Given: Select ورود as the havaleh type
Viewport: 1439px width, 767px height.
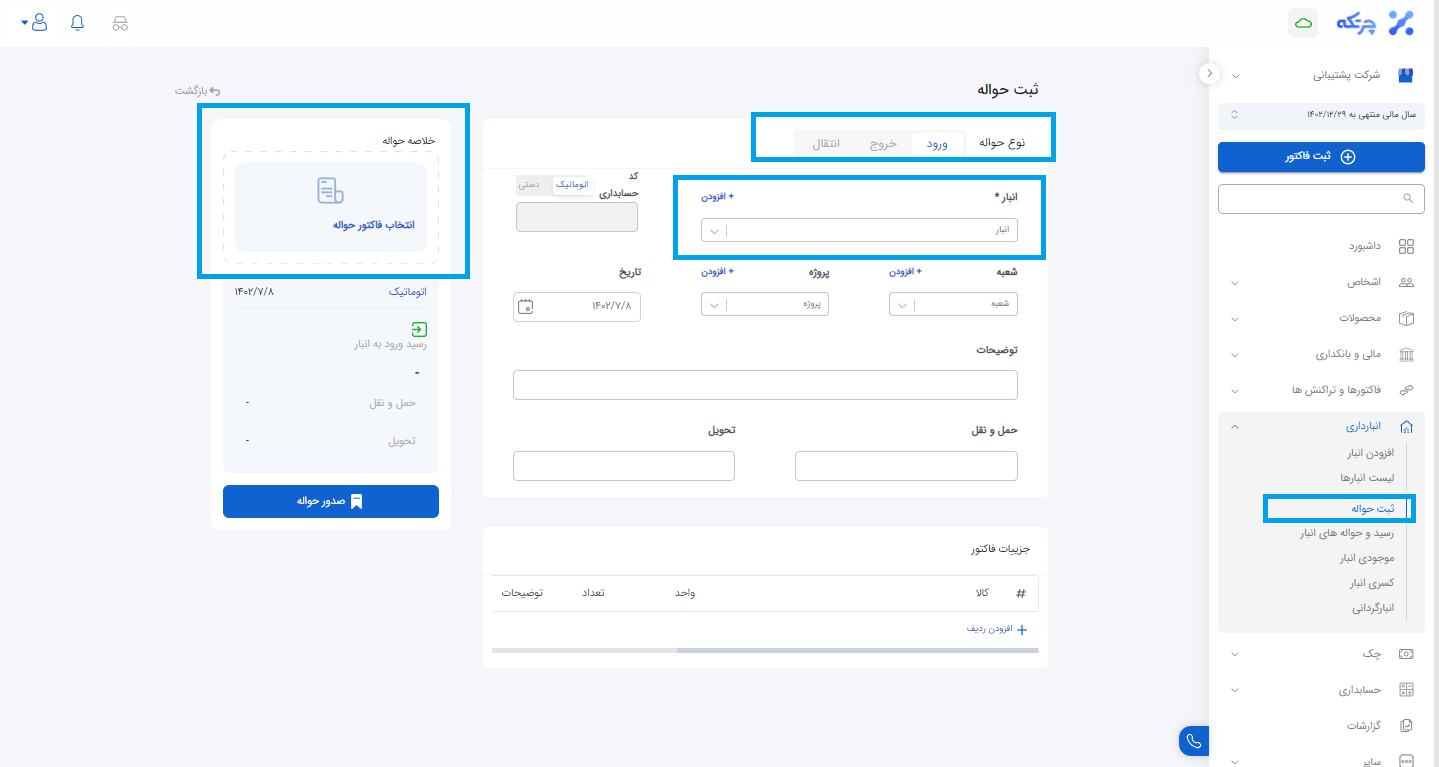Looking at the screenshot, I should pos(937,144).
